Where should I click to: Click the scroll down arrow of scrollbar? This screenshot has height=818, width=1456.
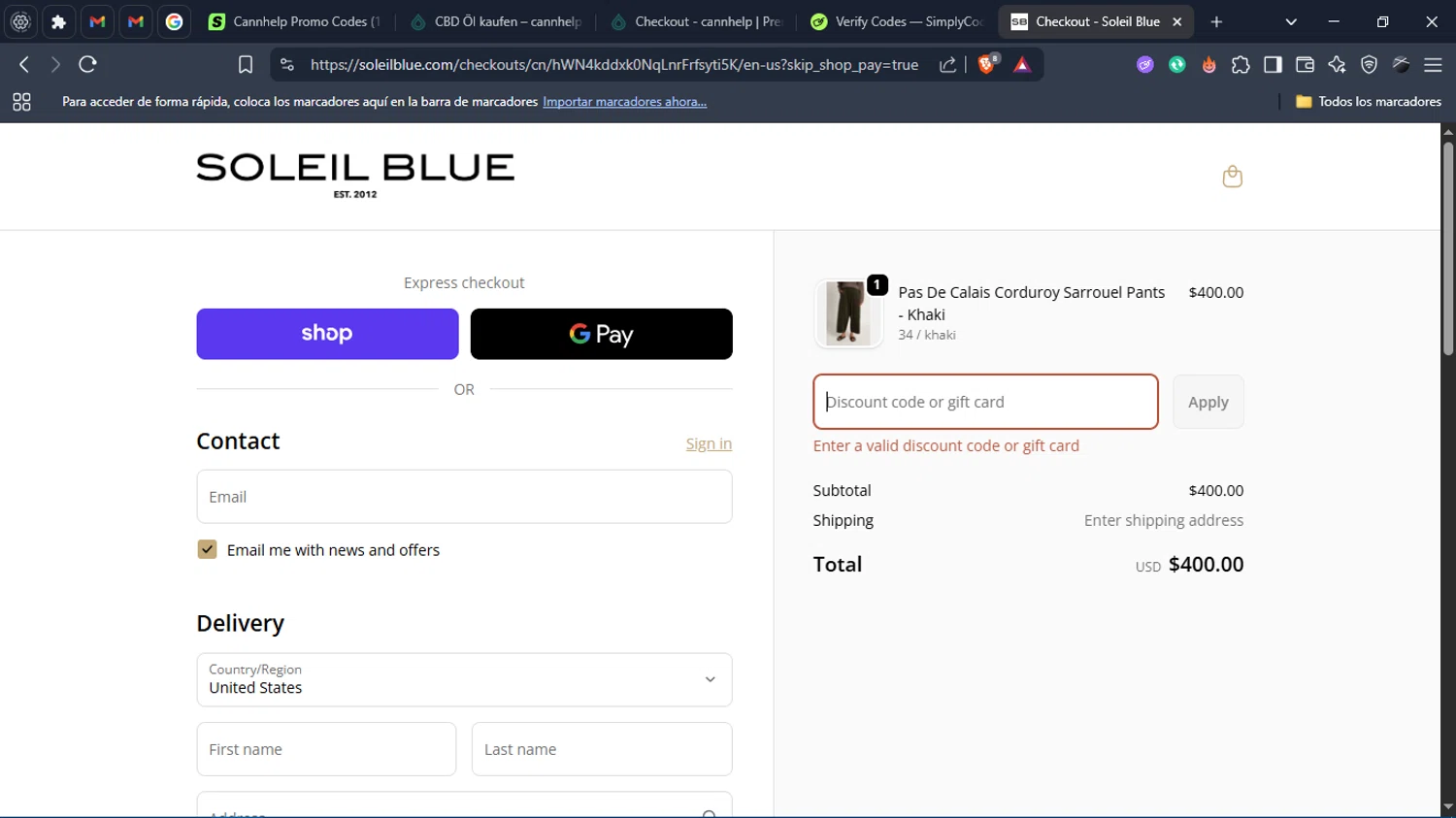1448,807
